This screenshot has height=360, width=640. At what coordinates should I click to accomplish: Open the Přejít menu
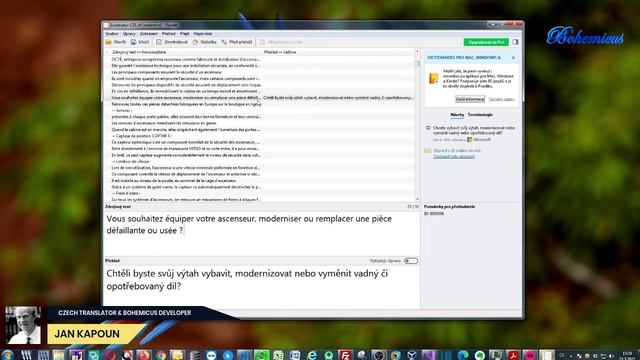click(184, 34)
